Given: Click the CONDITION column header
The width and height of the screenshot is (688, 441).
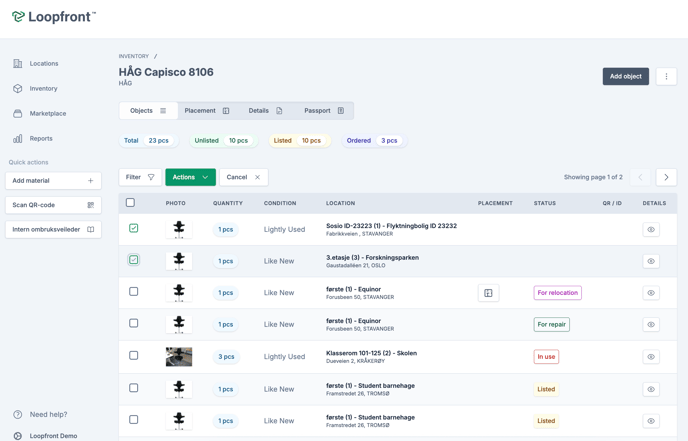Looking at the screenshot, I should 280,203.
